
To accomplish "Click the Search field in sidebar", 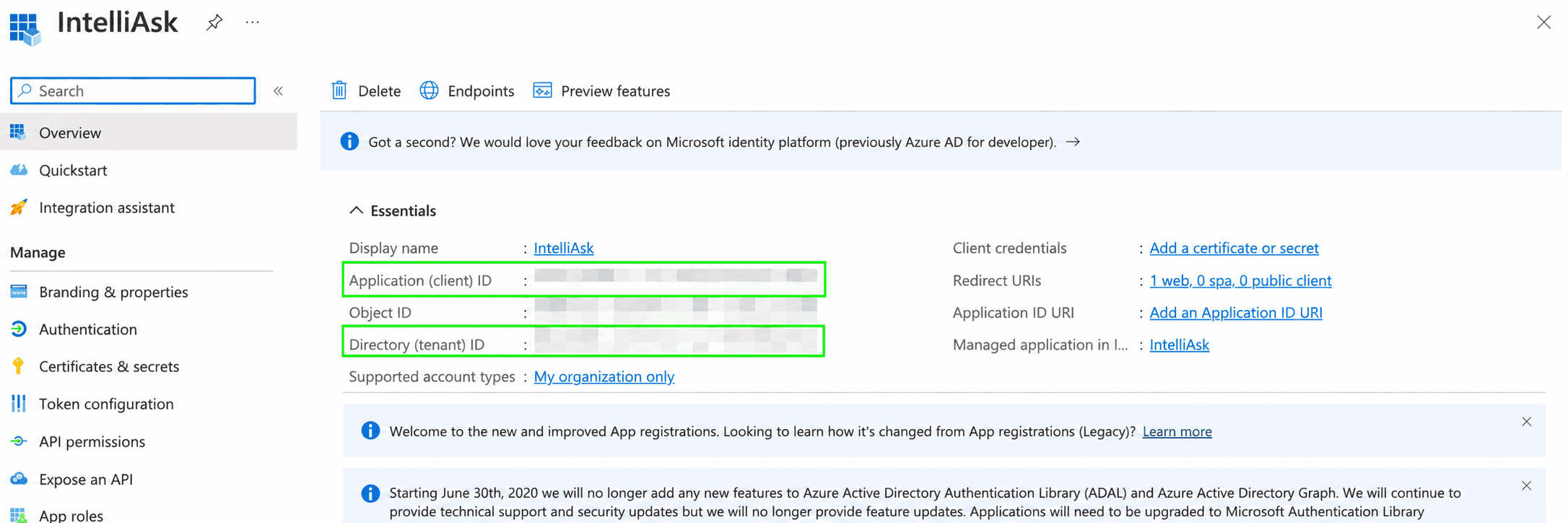I will [x=133, y=91].
